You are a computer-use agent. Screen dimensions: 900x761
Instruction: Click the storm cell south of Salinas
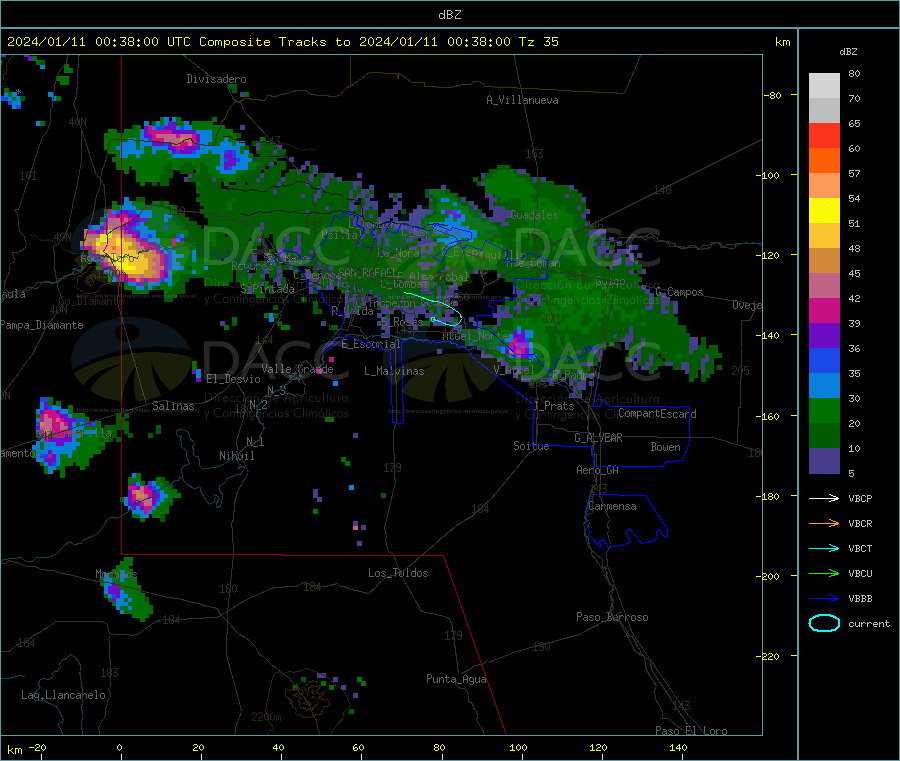149,497
